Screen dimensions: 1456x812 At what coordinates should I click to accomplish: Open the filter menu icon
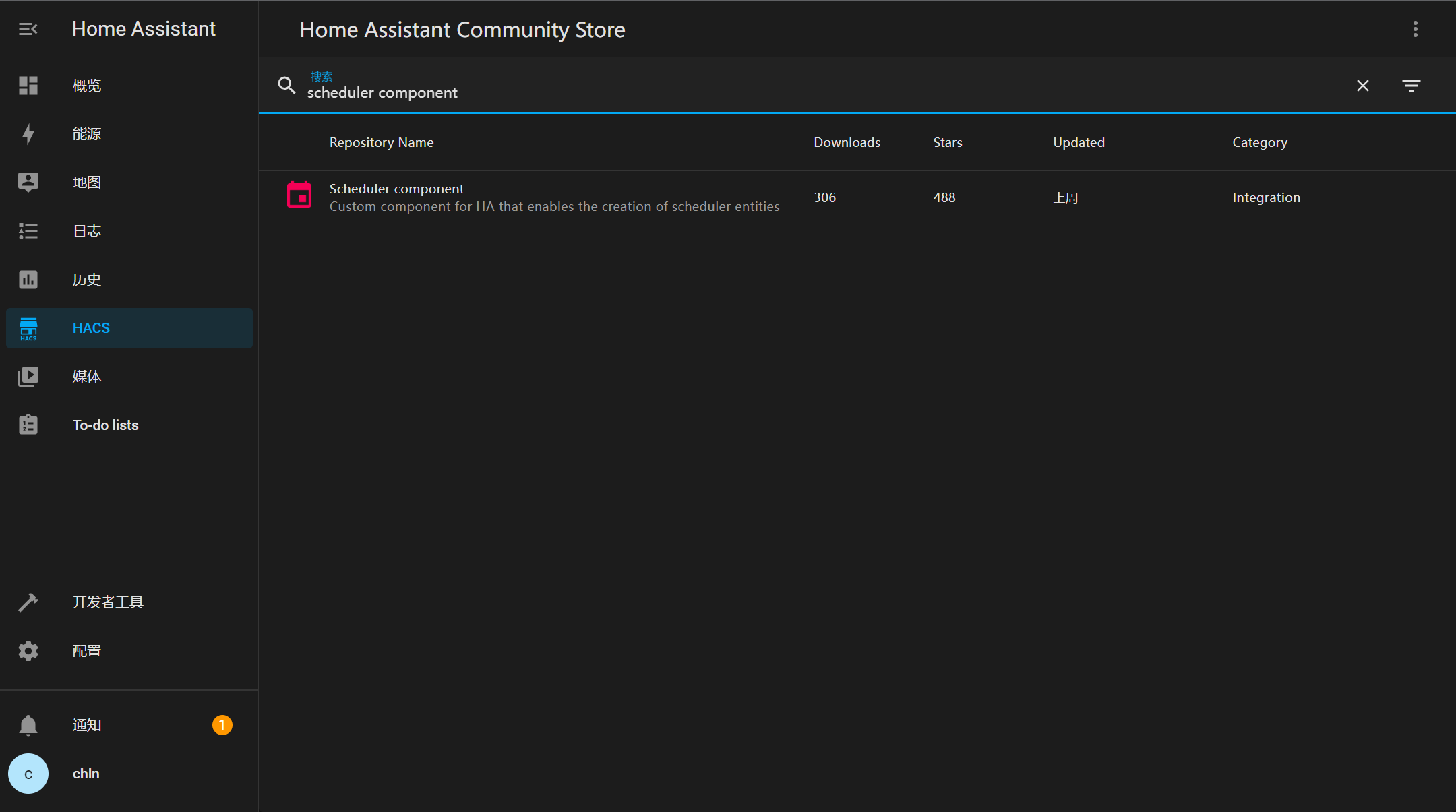[1412, 86]
